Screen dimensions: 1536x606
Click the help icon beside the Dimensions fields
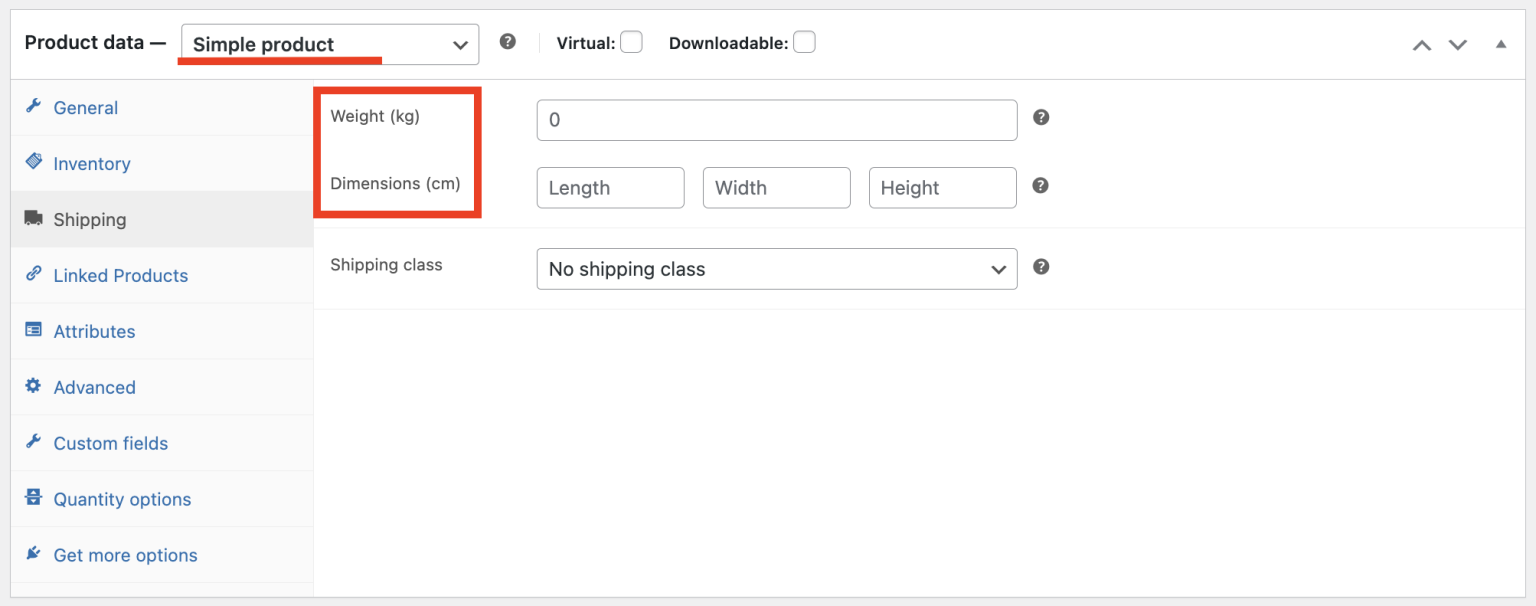[x=1040, y=185]
